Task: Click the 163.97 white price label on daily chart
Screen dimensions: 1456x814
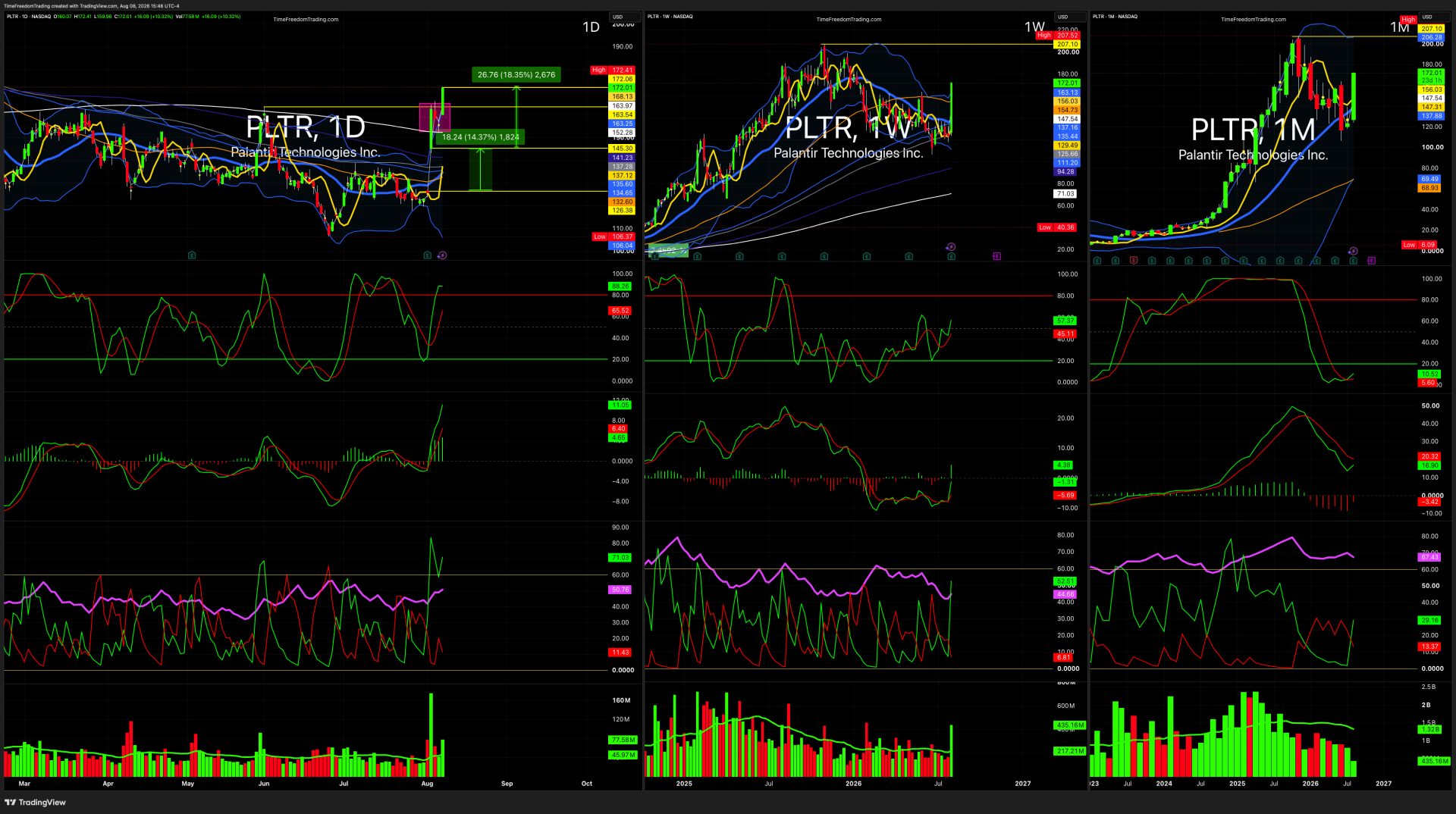Action: click(623, 106)
